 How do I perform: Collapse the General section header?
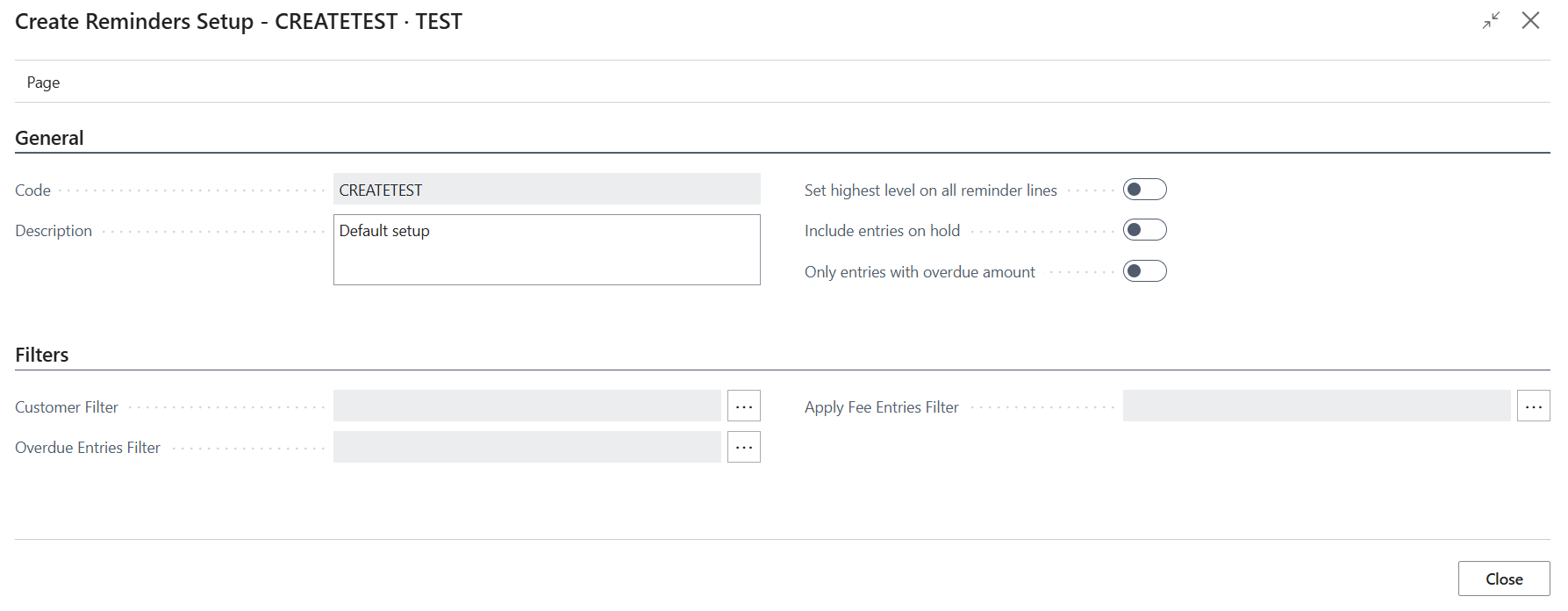[49, 138]
